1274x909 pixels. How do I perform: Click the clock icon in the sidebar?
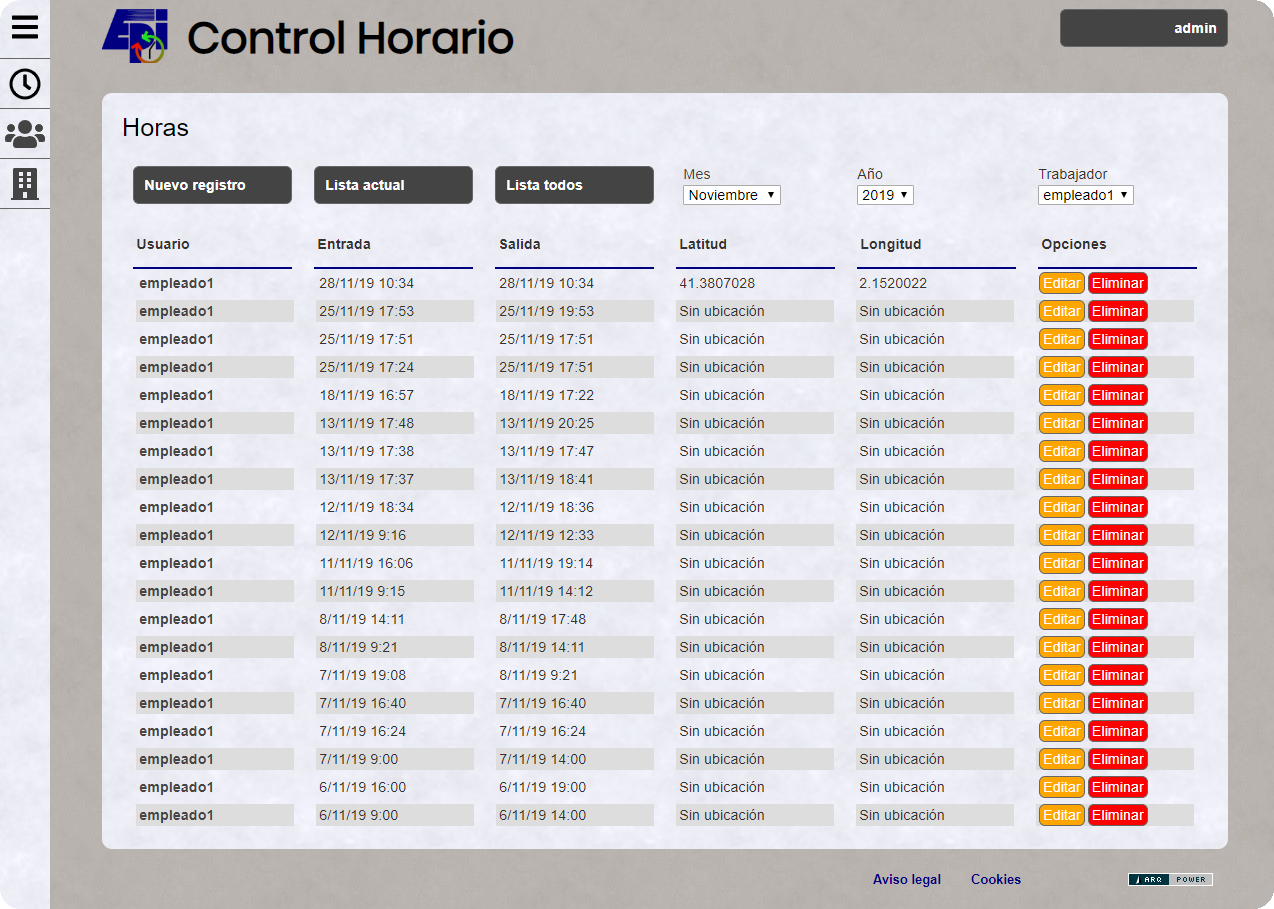(x=25, y=84)
